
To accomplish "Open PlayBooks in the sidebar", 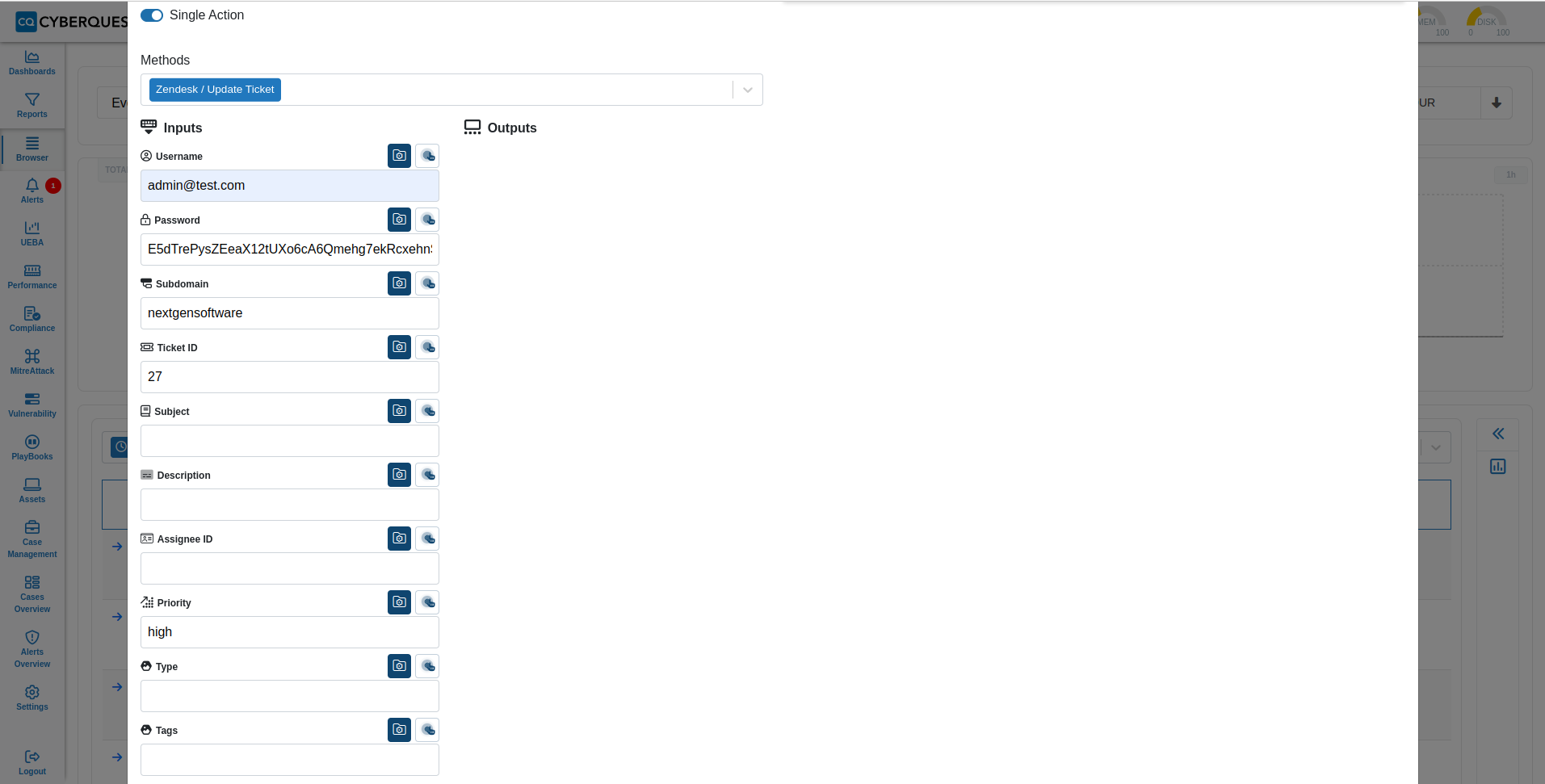I will (x=32, y=448).
